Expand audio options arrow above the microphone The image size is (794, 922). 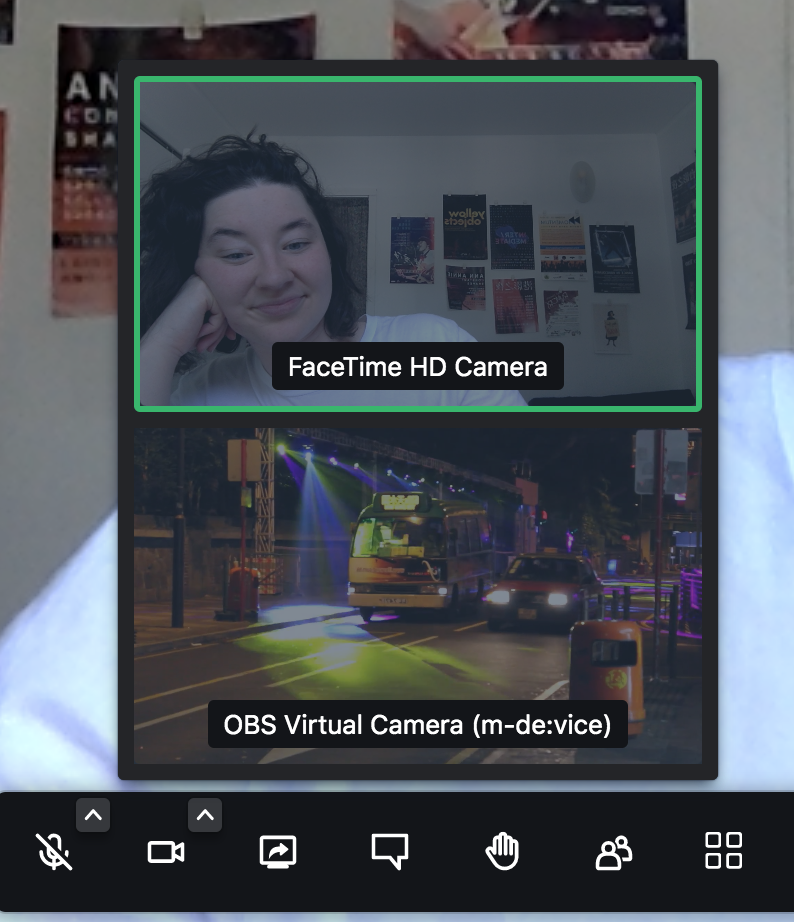coord(93,815)
